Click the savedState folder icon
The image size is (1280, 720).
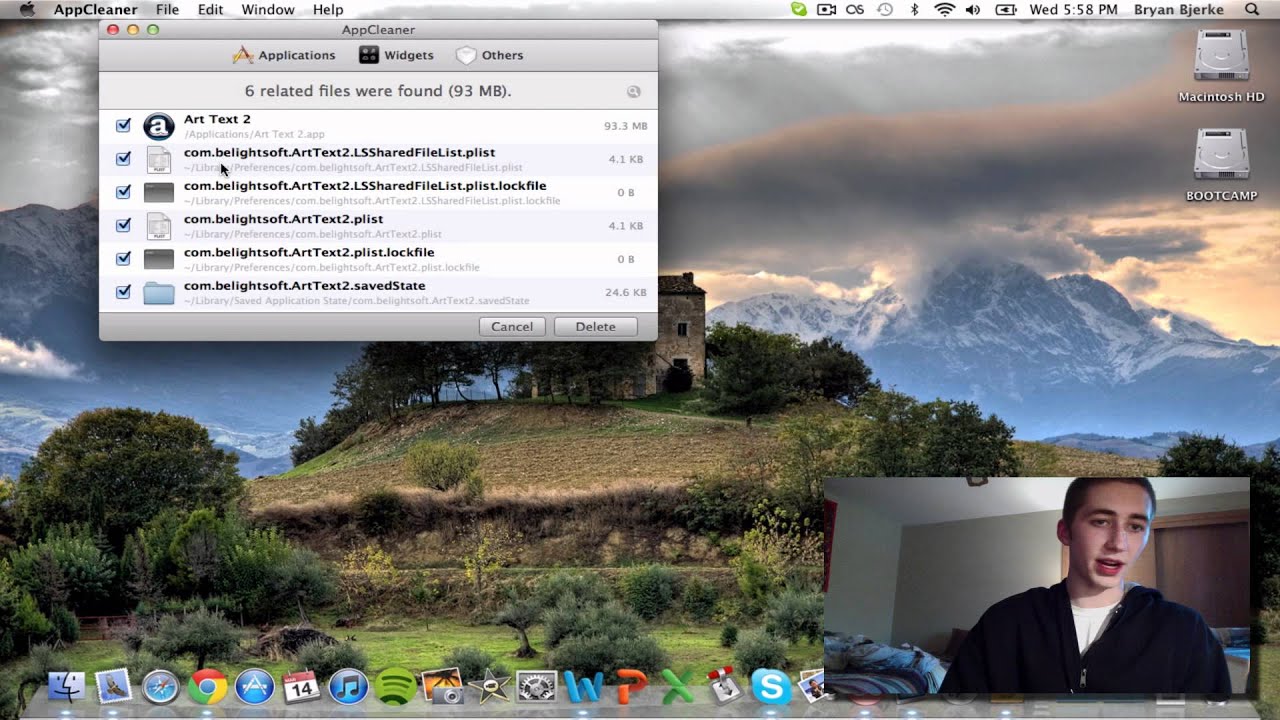tap(158, 292)
